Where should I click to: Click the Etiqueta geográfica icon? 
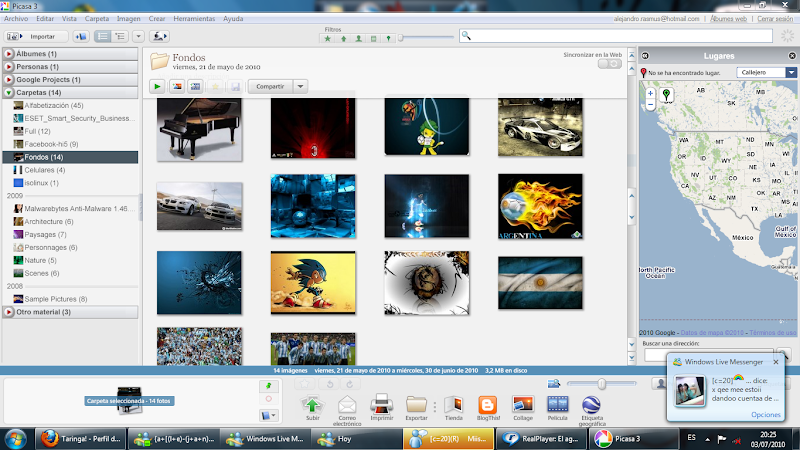[592, 407]
